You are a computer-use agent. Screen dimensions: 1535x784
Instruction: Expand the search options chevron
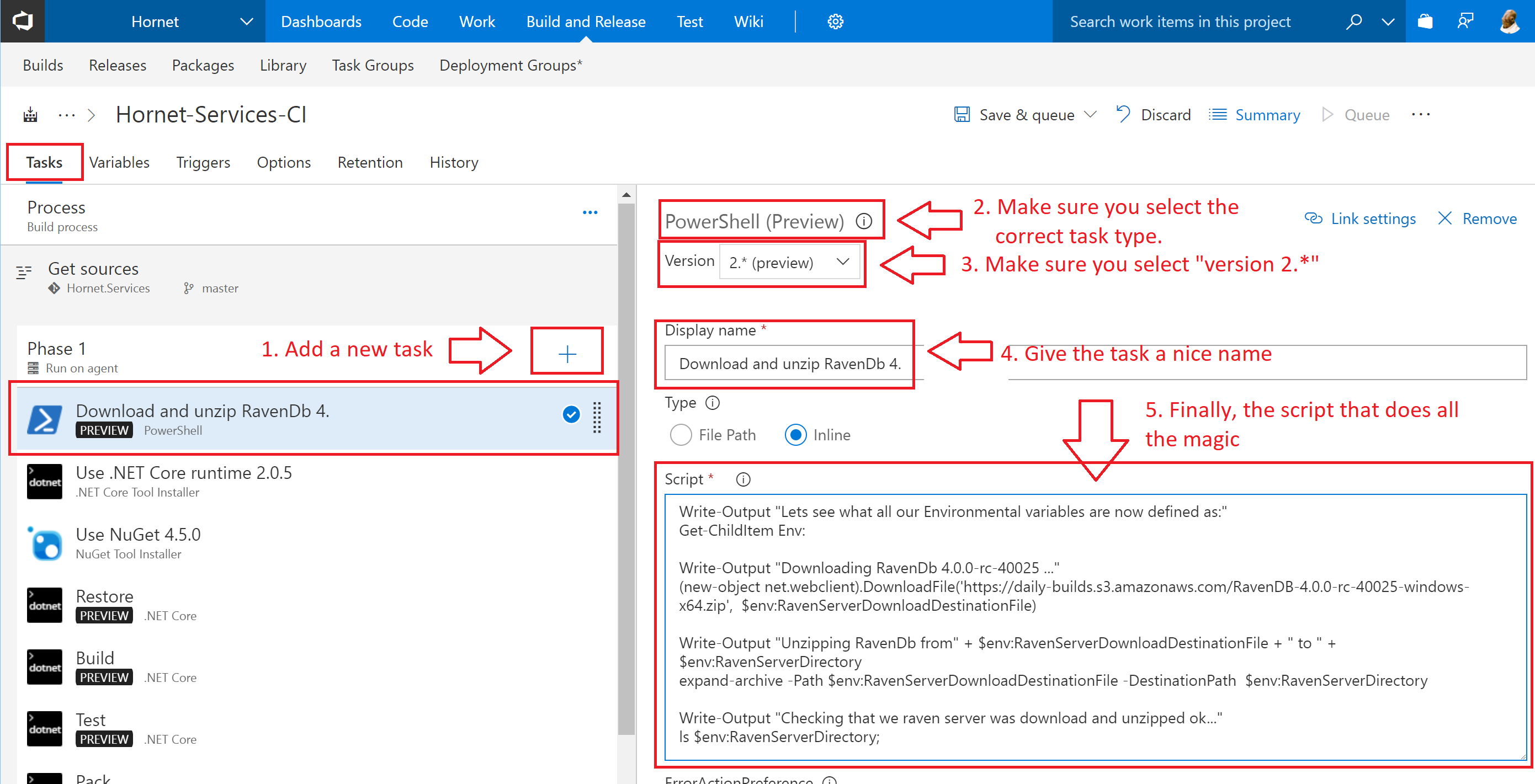(1388, 22)
